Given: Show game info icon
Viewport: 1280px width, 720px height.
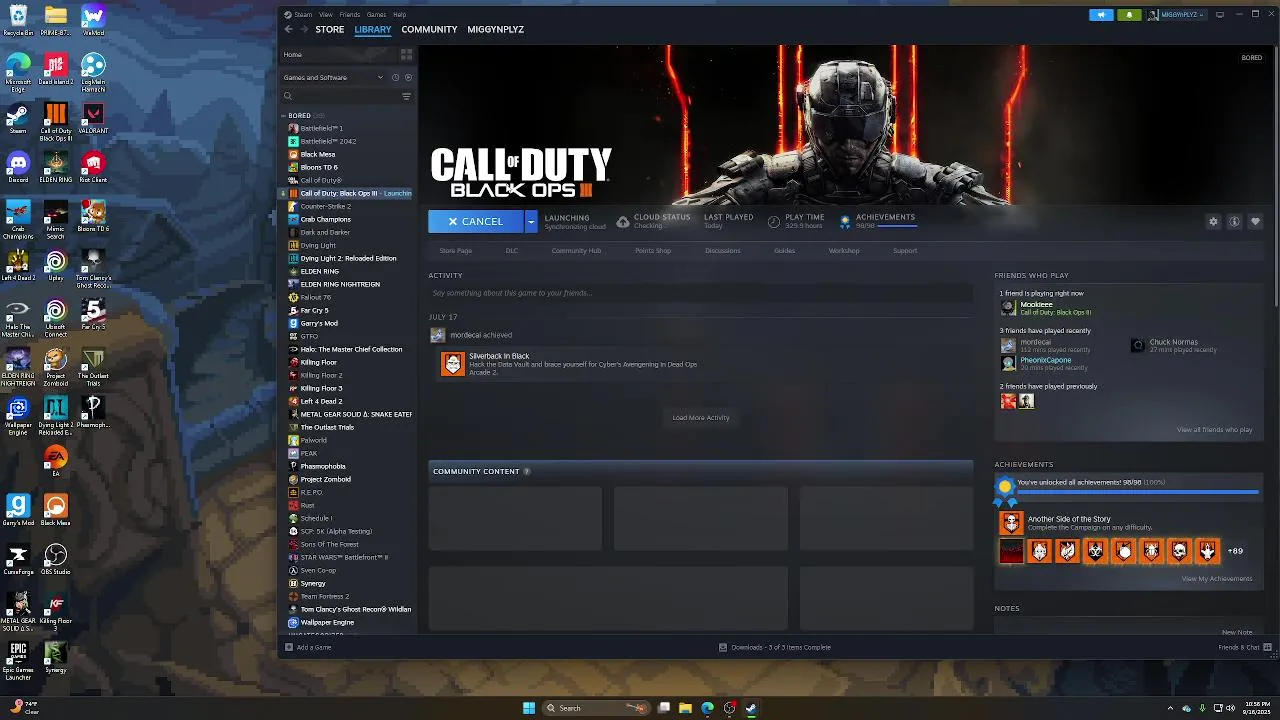Looking at the screenshot, I should click(1234, 222).
